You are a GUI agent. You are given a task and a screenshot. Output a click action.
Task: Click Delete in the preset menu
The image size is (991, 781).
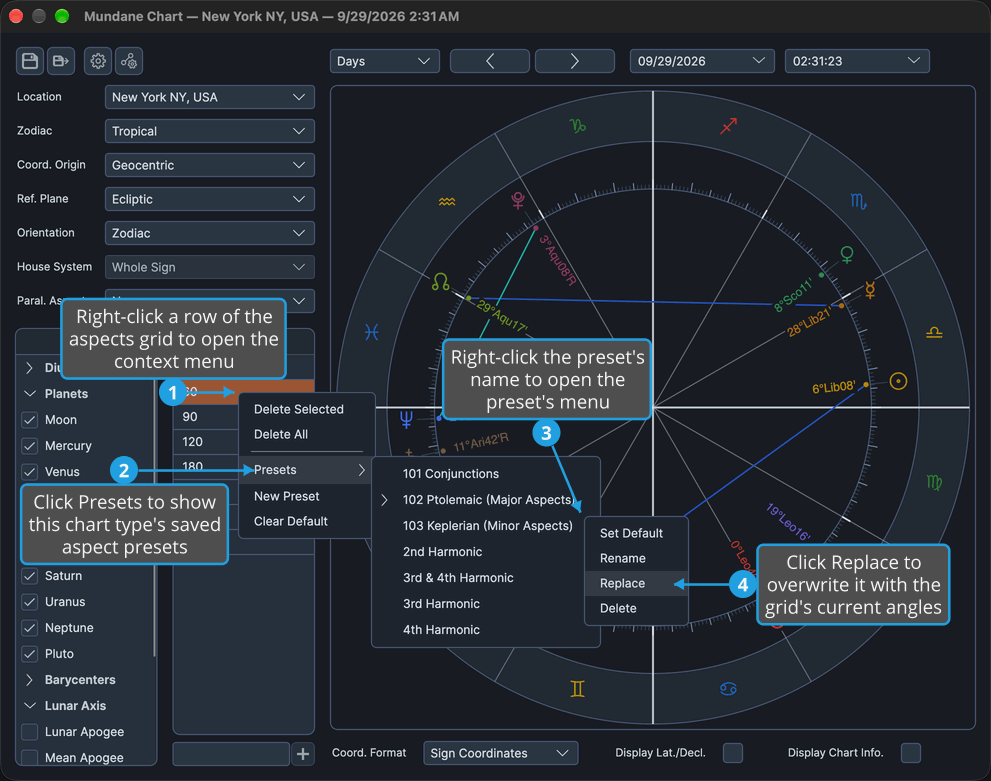[636, 608]
